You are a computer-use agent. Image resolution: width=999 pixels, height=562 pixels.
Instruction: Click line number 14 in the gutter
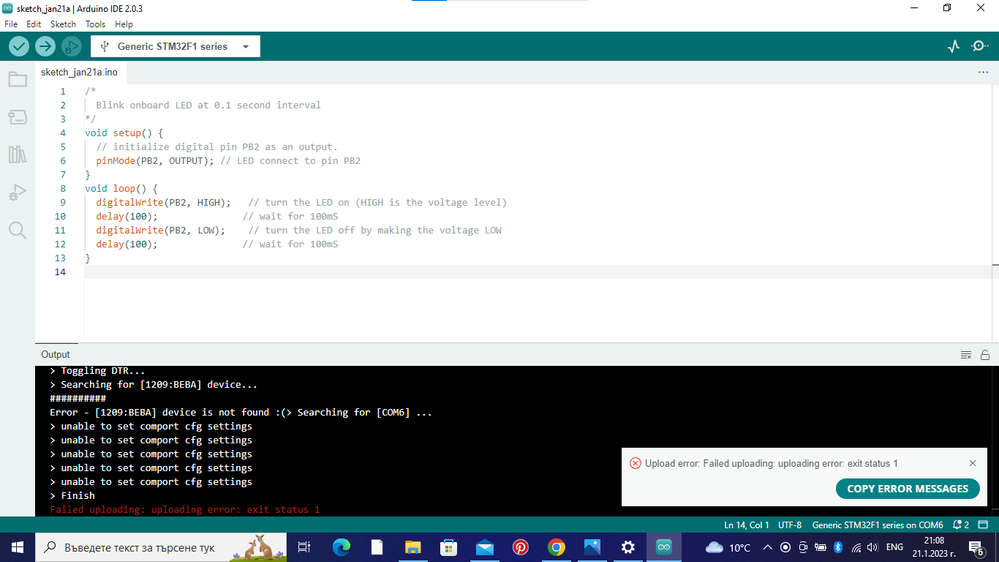click(x=60, y=272)
